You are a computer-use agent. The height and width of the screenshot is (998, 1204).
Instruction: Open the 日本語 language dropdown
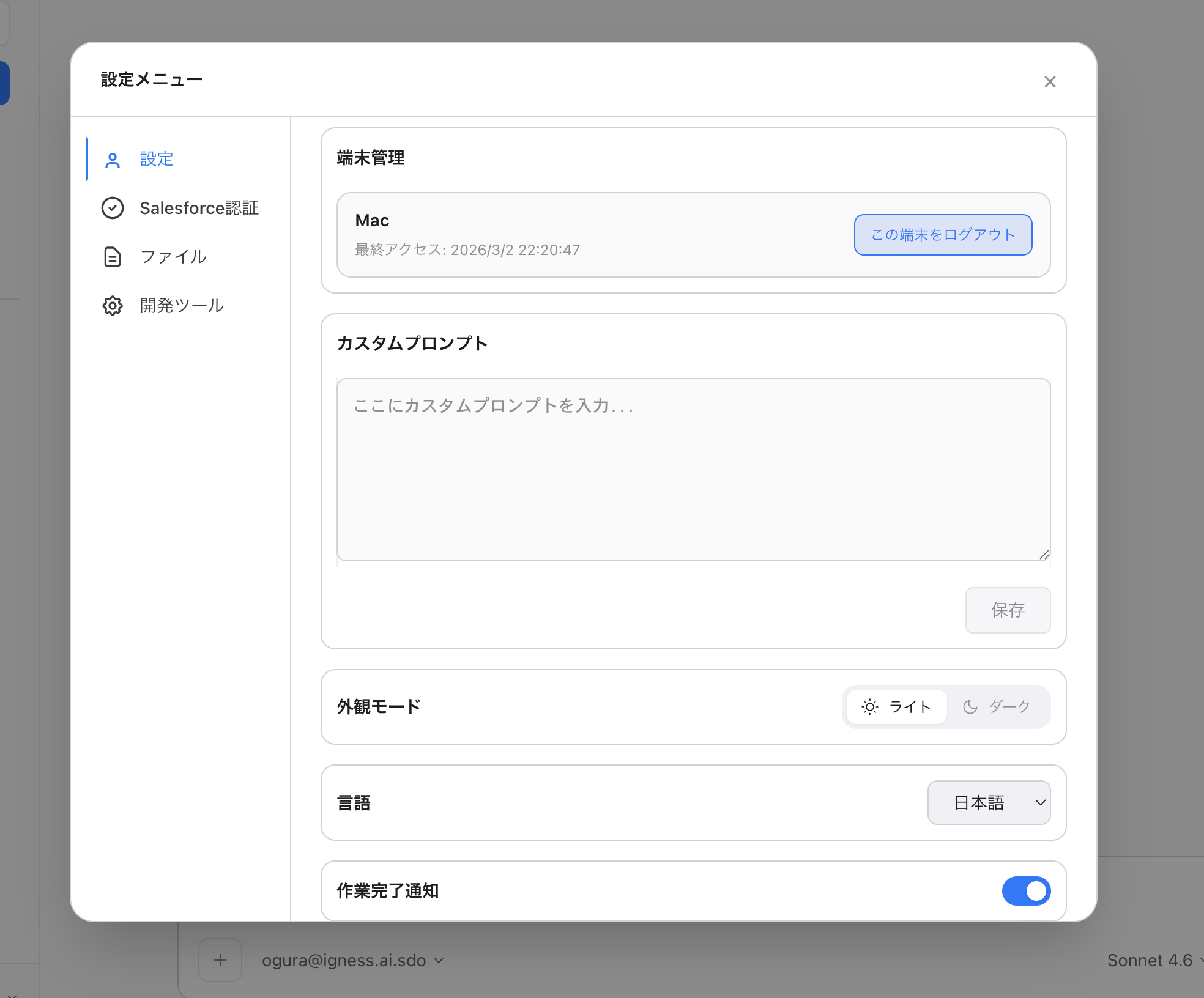[x=989, y=802]
